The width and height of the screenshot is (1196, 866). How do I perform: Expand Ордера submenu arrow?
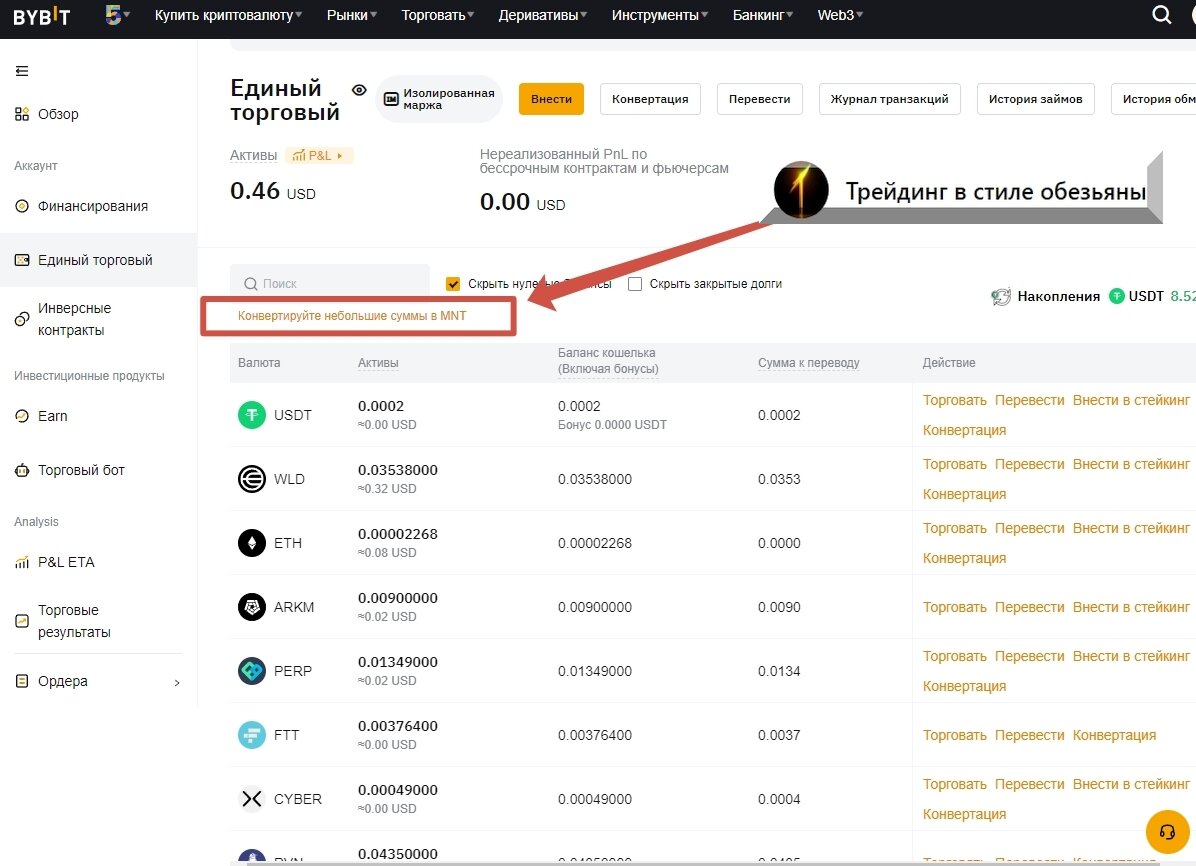coord(177,682)
